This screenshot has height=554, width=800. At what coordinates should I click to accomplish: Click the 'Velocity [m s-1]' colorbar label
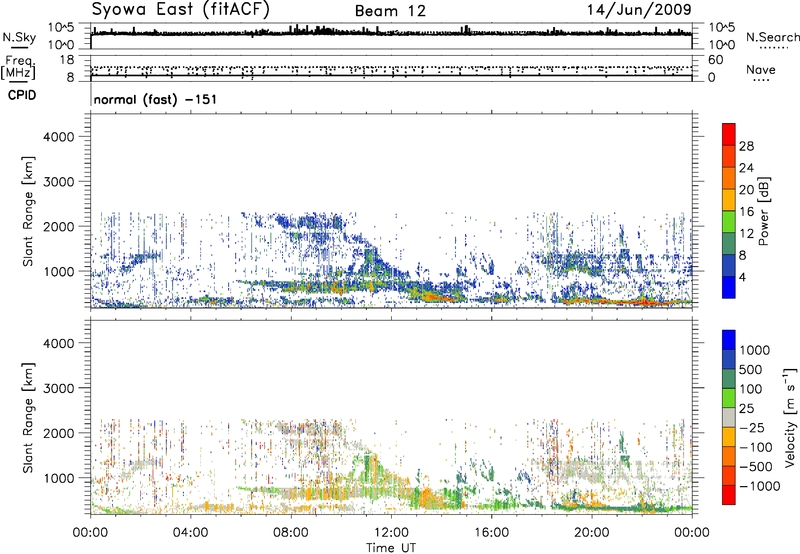pyautogui.click(x=790, y=417)
